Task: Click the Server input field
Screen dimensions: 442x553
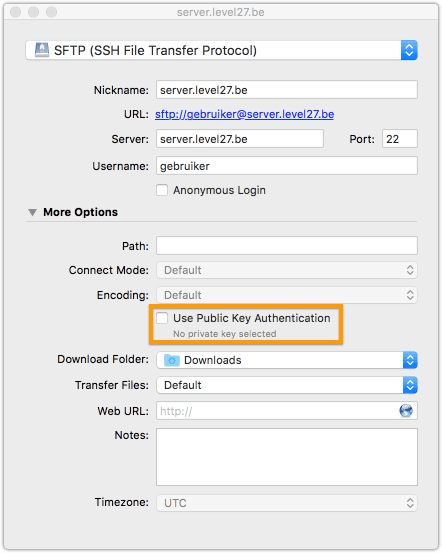Action: pos(240,139)
